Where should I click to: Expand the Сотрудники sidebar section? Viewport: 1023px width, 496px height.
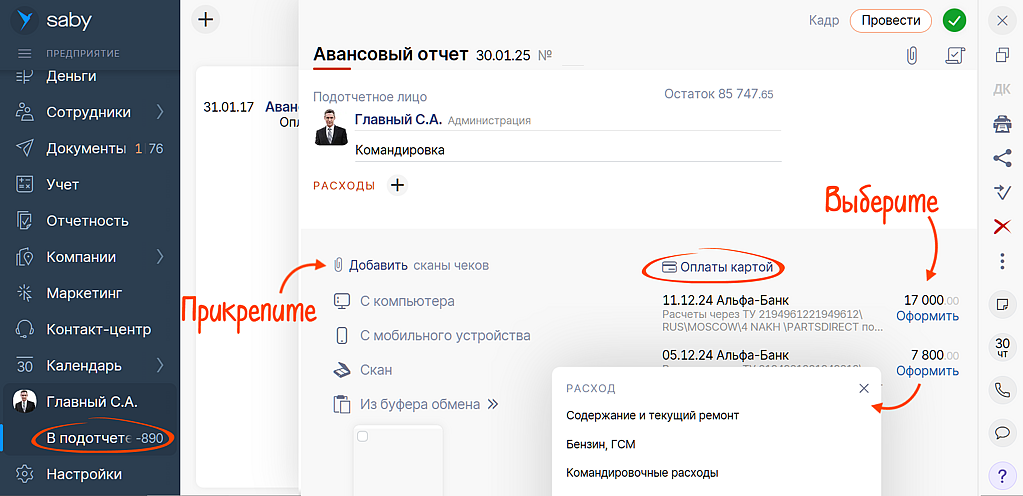tap(160, 112)
